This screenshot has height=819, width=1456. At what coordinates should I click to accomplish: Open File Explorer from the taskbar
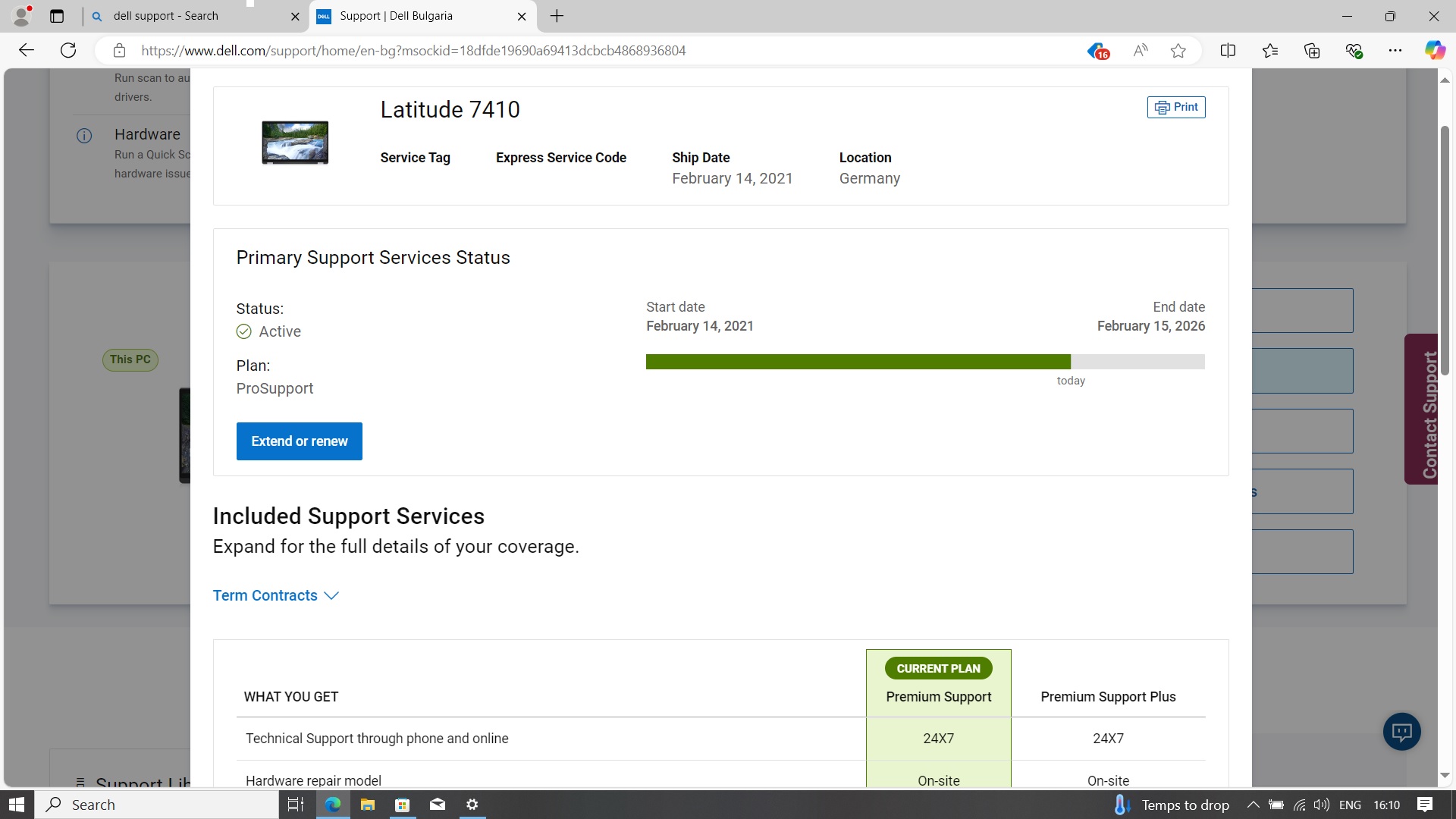pos(368,805)
